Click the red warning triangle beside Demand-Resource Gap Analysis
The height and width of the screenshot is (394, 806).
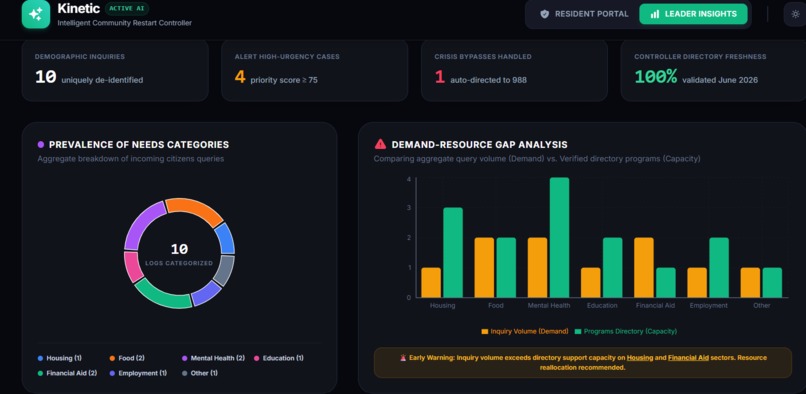coord(380,145)
